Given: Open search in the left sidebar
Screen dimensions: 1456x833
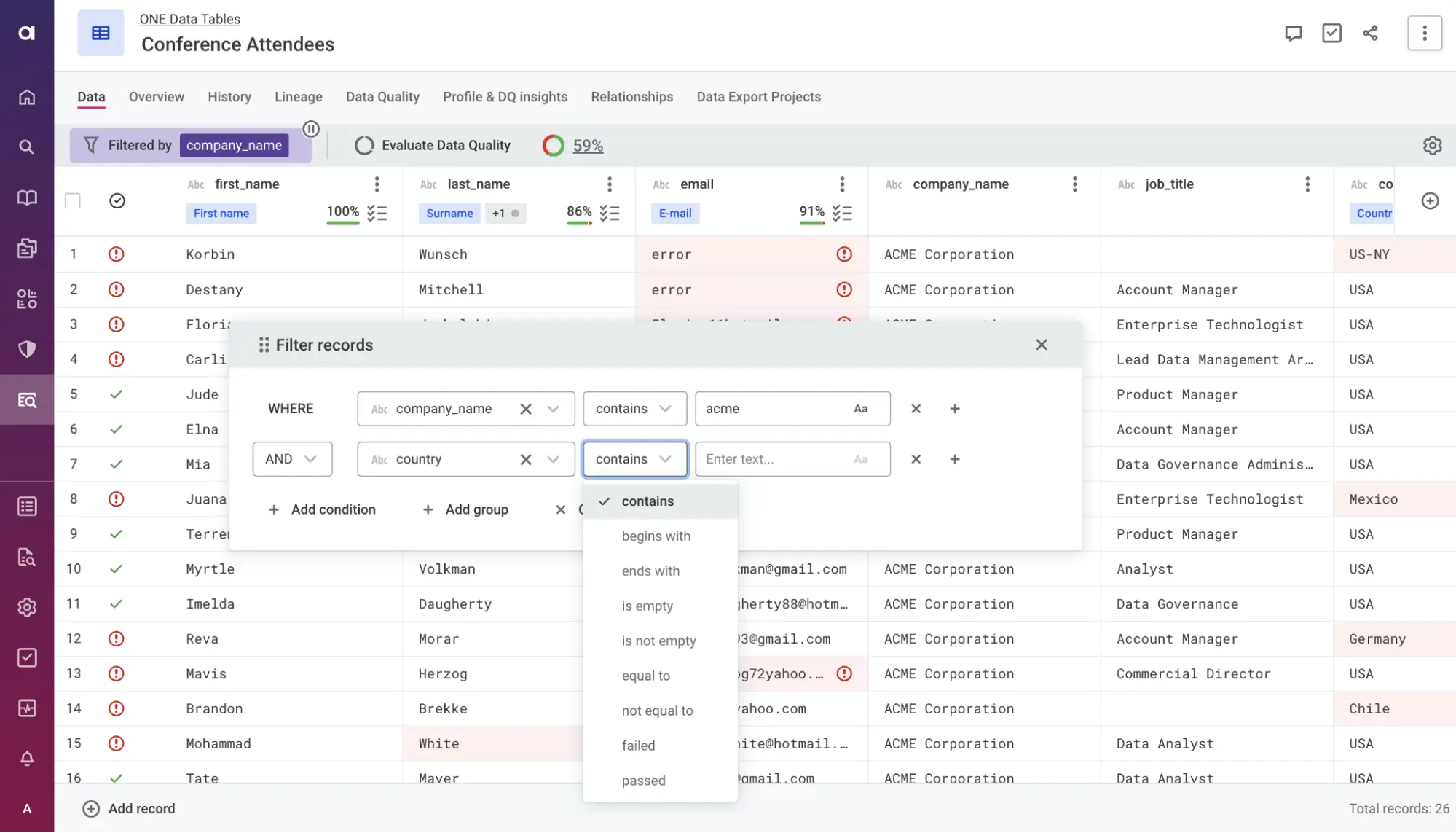Looking at the screenshot, I should pos(26,146).
